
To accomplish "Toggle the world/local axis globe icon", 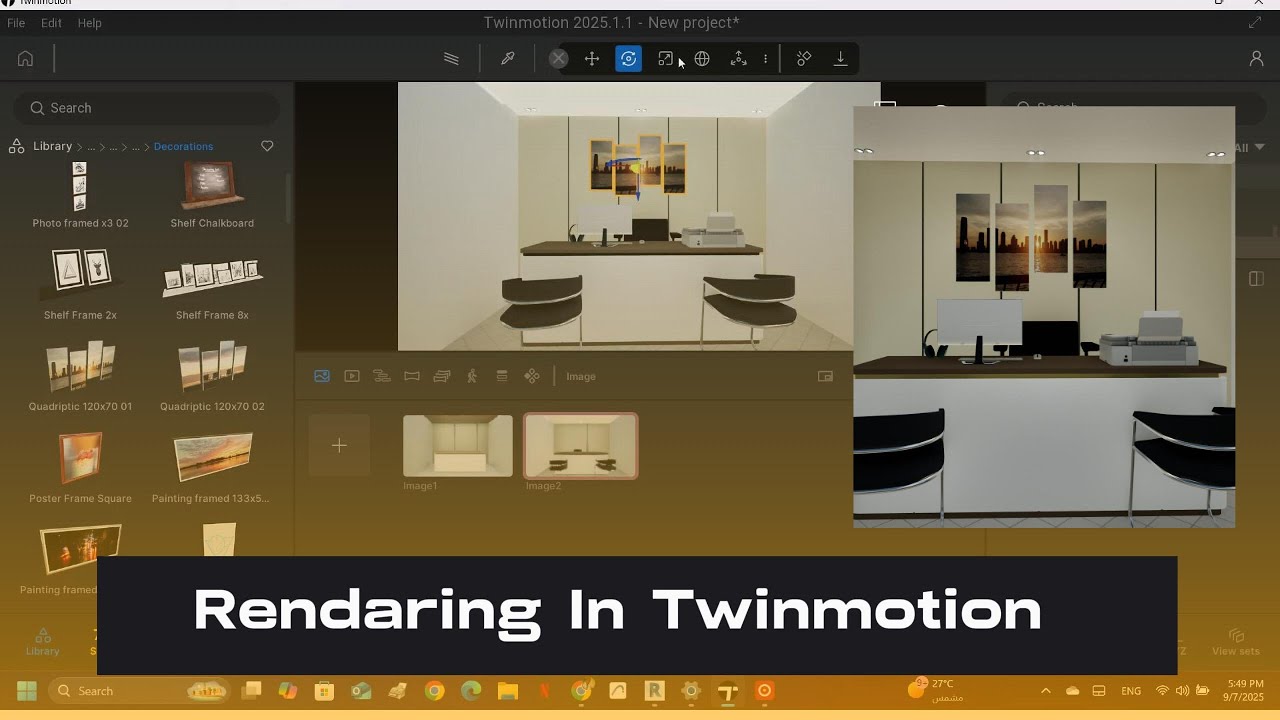I will pos(702,59).
